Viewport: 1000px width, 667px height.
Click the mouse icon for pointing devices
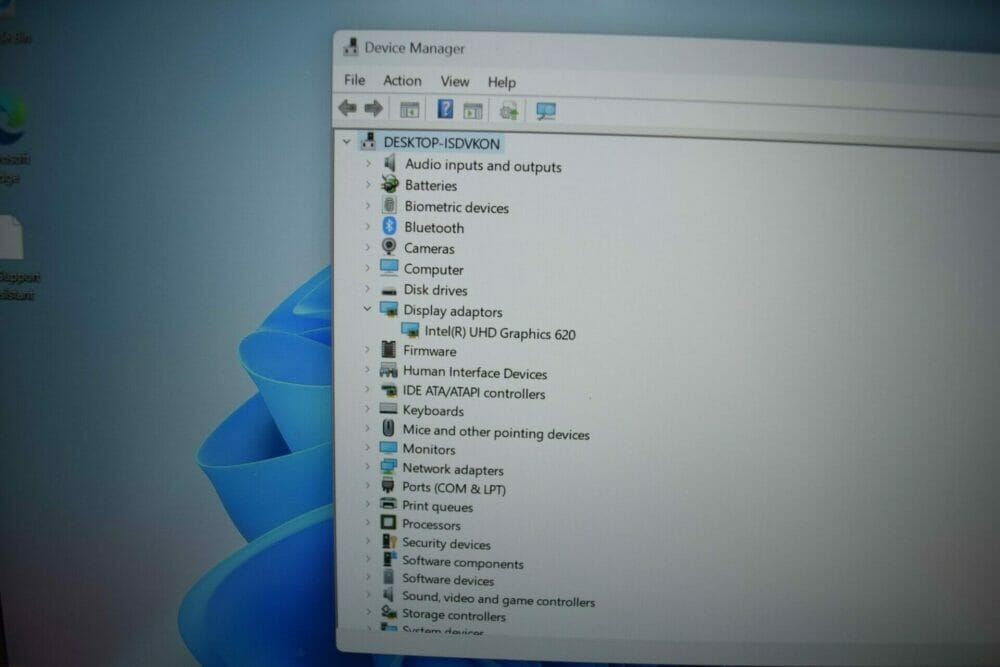coord(388,427)
